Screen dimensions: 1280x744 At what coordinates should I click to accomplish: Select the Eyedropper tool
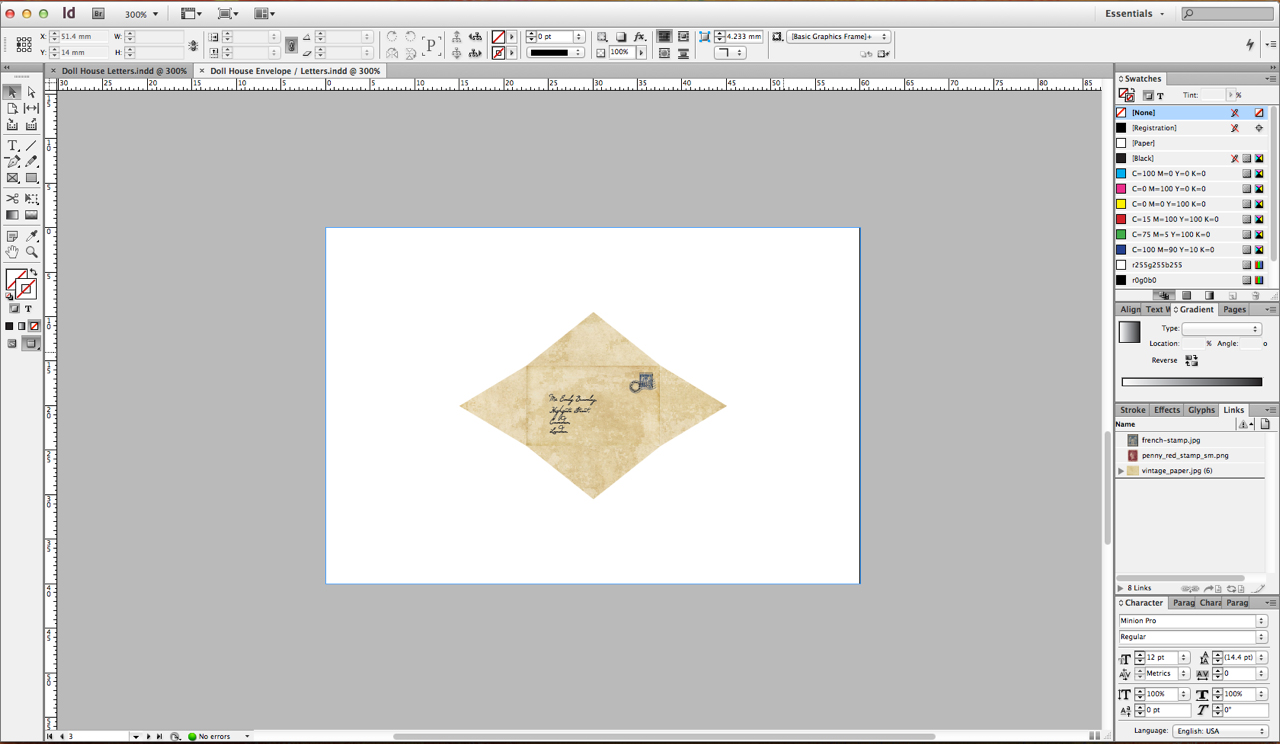point(31,236)
